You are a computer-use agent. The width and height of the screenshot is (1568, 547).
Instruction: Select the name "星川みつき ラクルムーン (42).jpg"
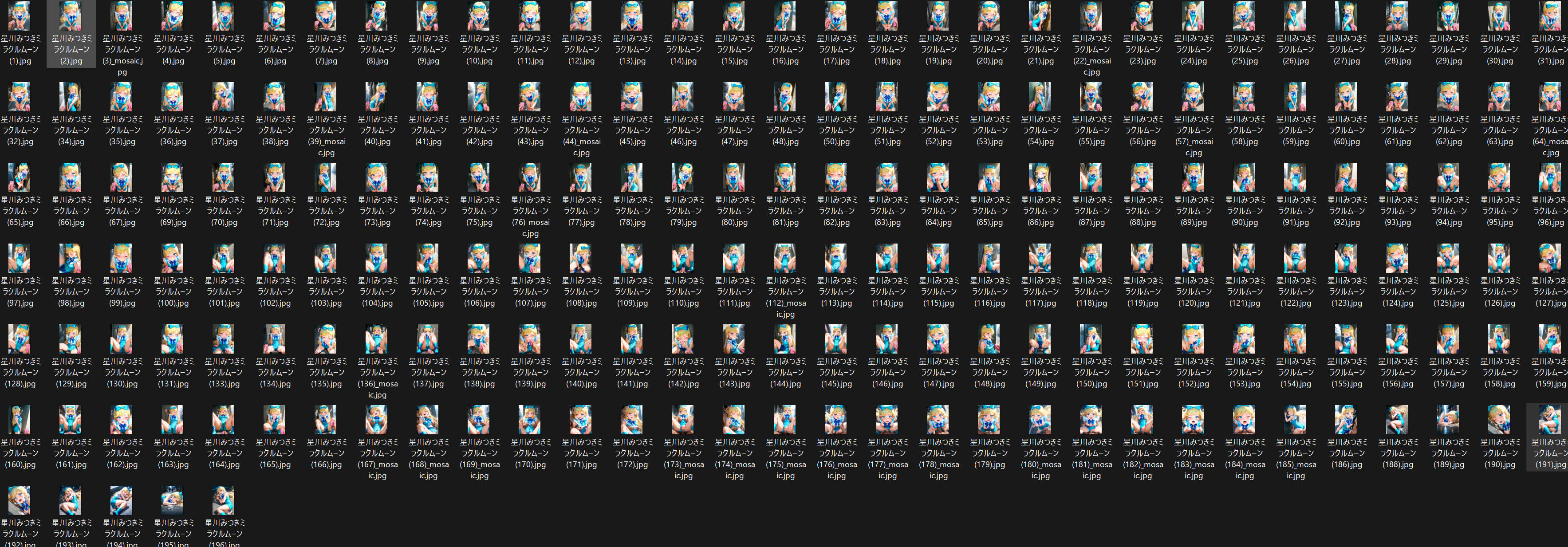coord(480,130)
